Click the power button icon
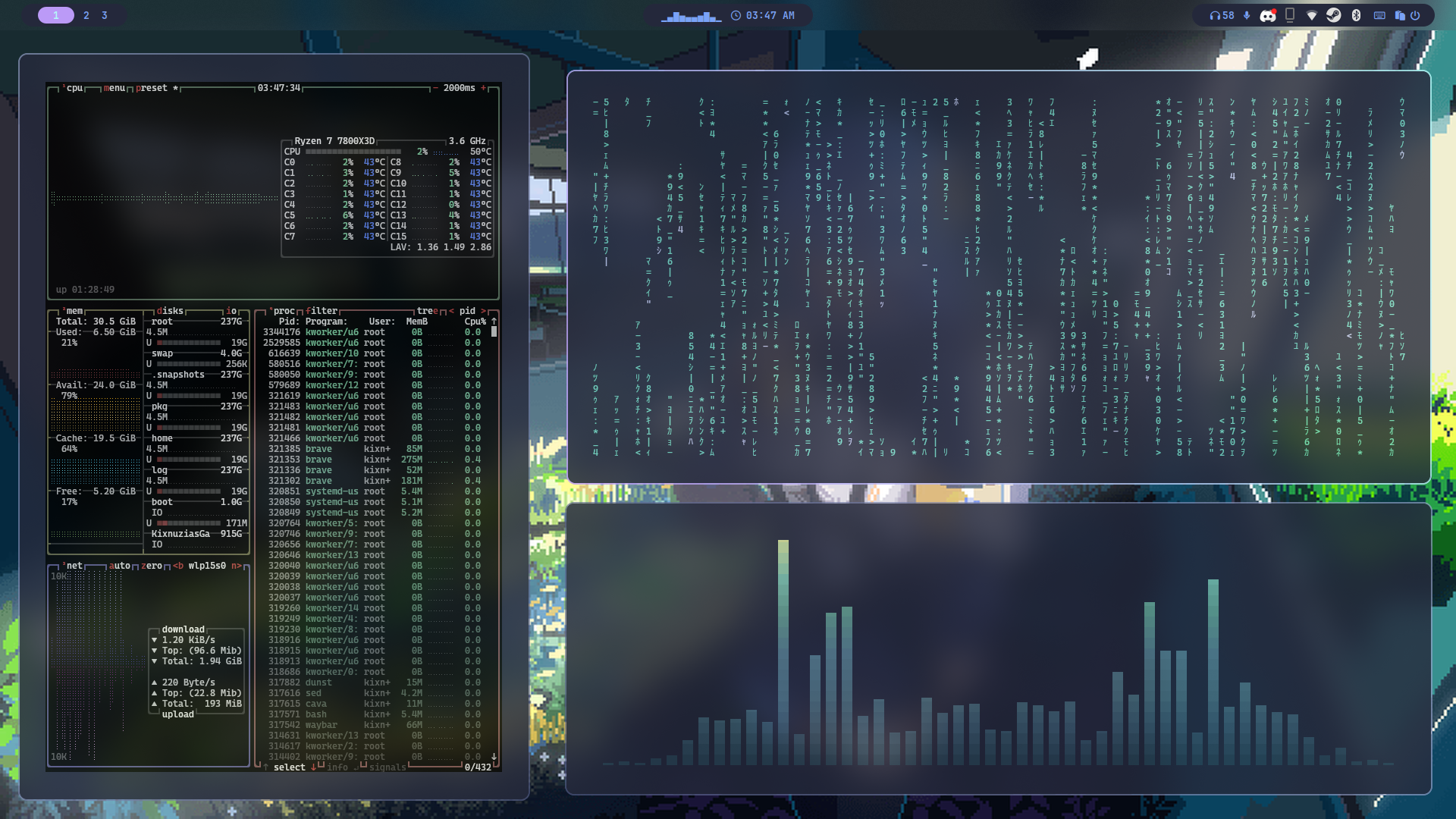This screenshot has width=1456, height=819. (x=1415, y=15)
